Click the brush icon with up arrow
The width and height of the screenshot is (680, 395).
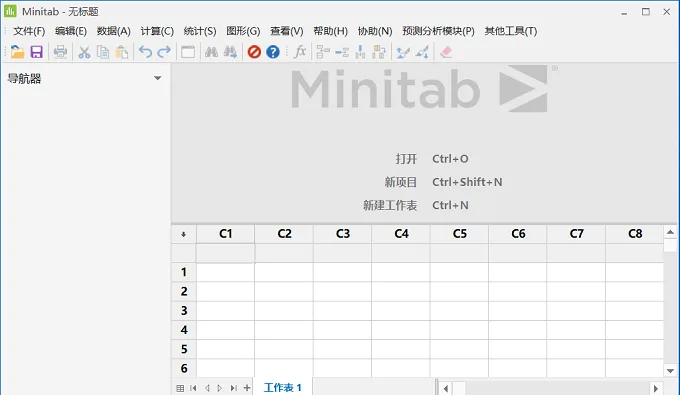403,52
